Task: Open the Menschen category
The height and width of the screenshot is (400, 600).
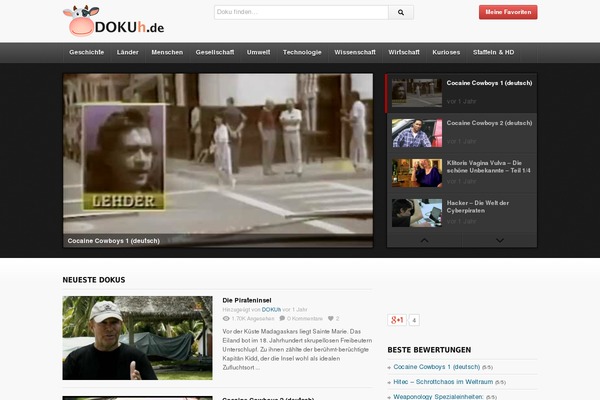Action: pos(167,52)
